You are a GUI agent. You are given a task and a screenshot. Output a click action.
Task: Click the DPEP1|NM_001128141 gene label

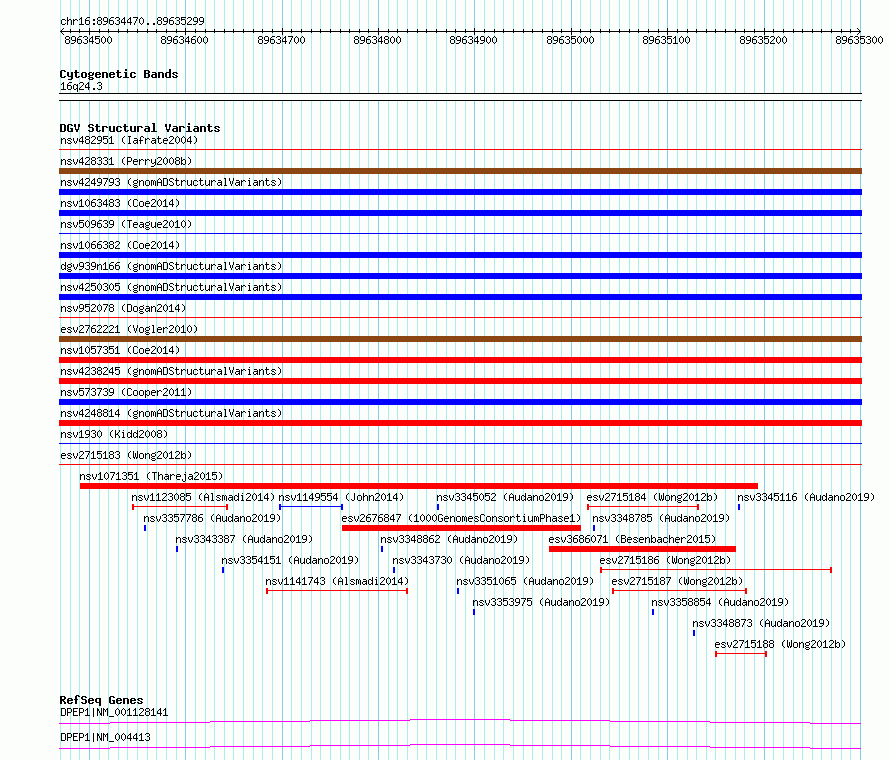point(114,712)
